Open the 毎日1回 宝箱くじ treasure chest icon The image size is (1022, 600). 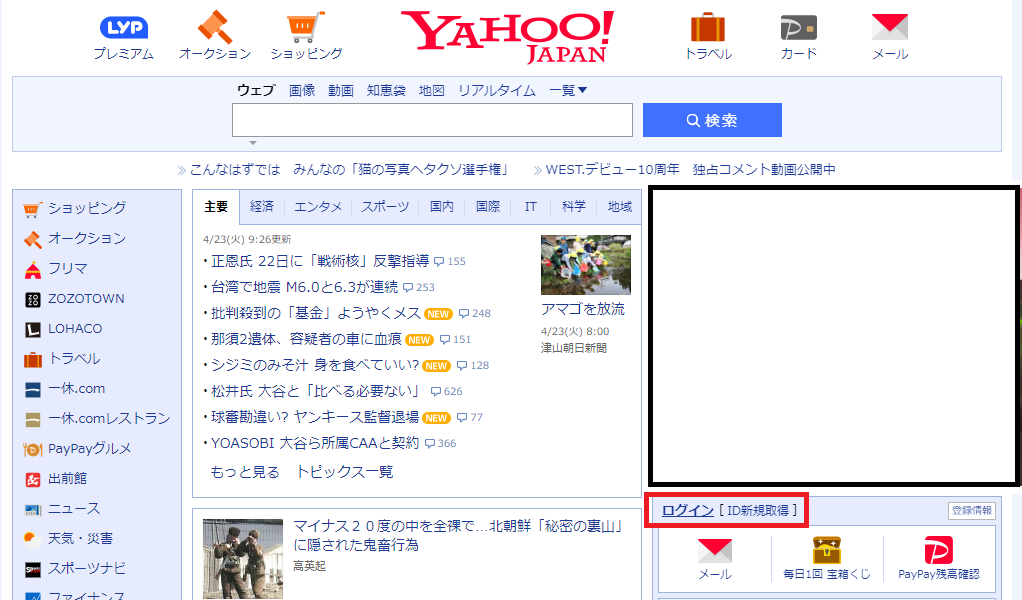[826, 550]
